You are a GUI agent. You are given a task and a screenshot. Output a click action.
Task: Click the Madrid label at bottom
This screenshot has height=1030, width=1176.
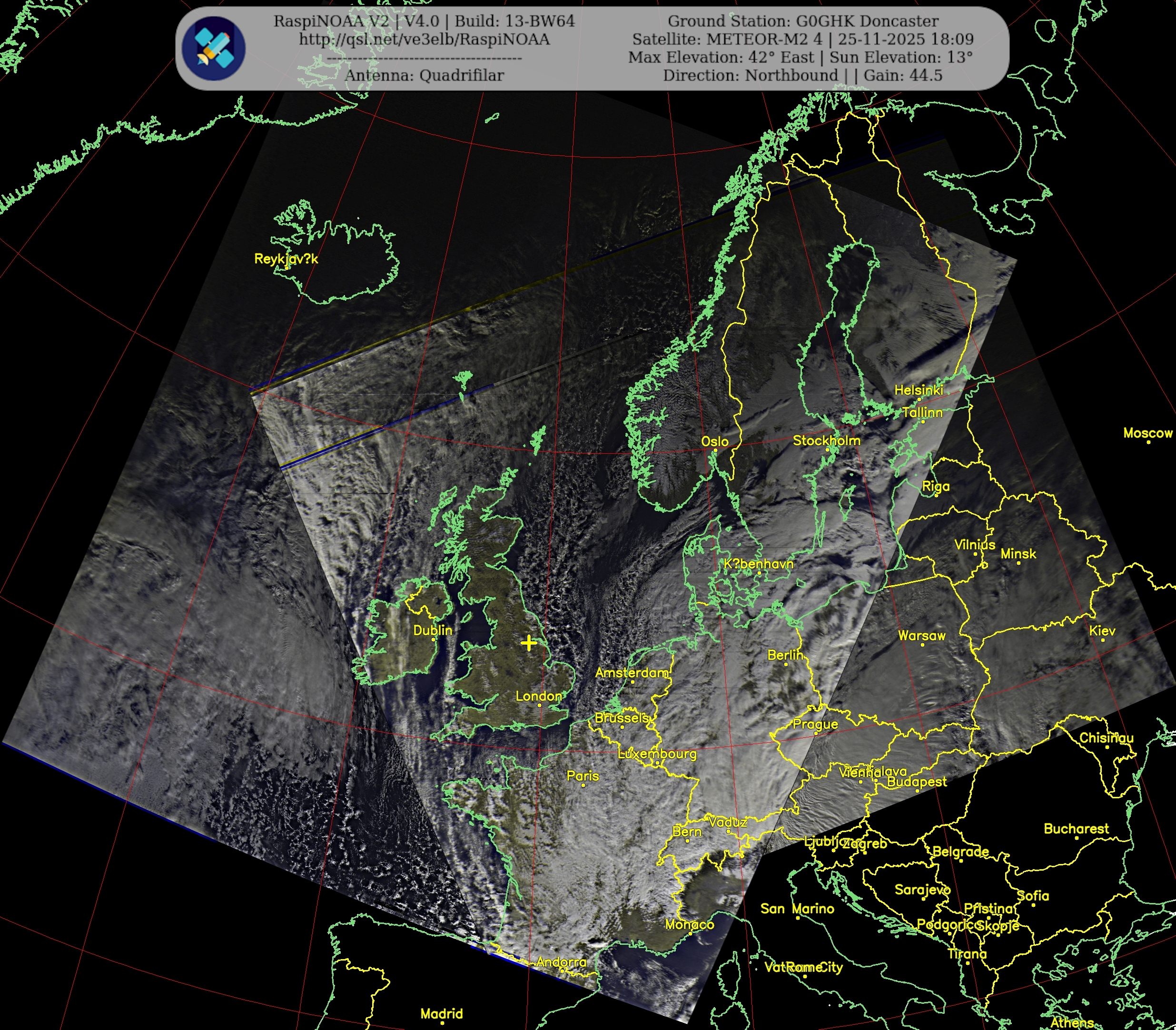point(441,1013)
